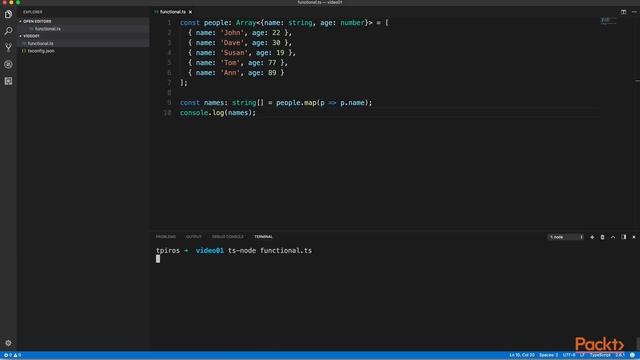Switch to the Debug Console tab
Viewport: 640px width, 360px height.
click(228, 237)
